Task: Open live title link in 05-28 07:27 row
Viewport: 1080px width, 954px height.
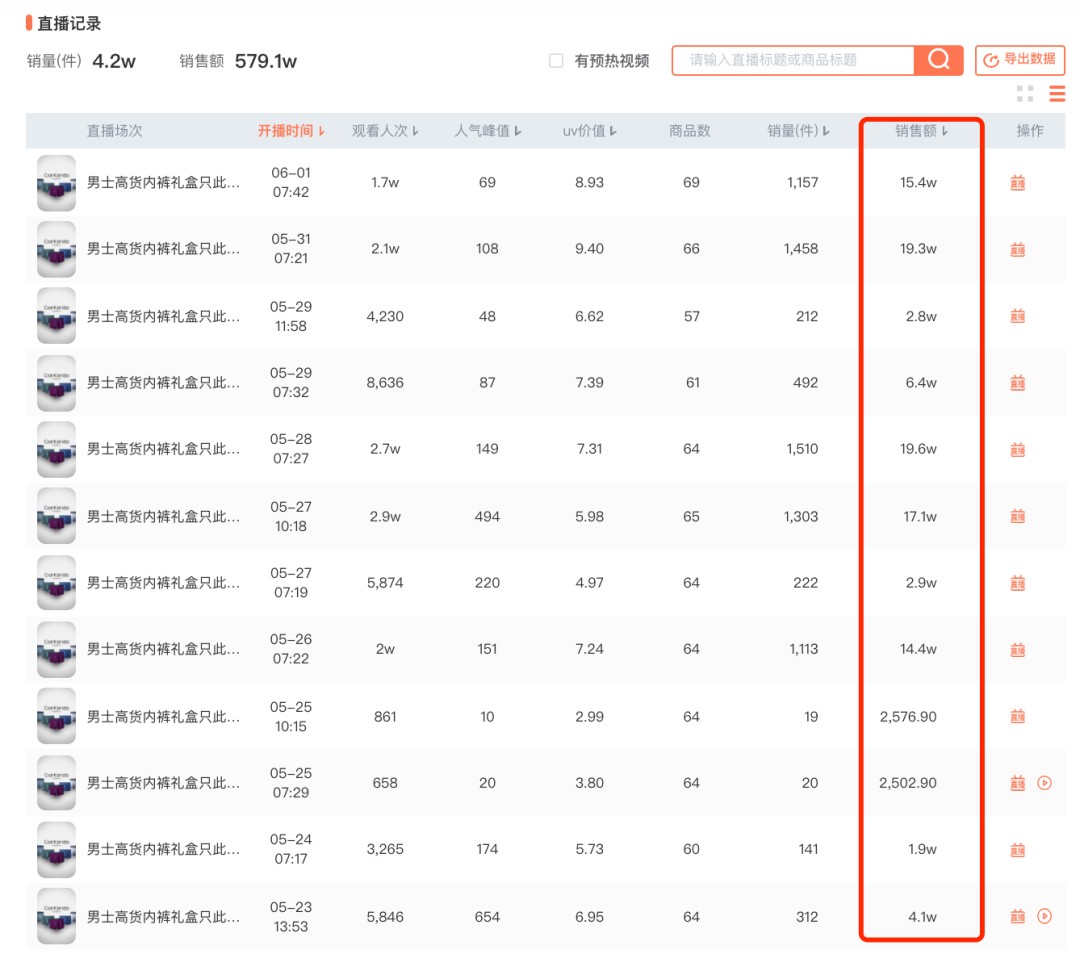Action: click(163, 449)
